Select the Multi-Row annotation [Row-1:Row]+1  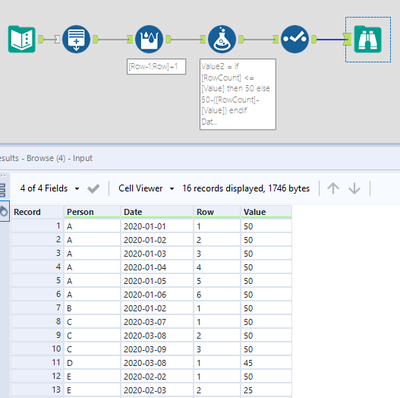click(x=156, y=67)
